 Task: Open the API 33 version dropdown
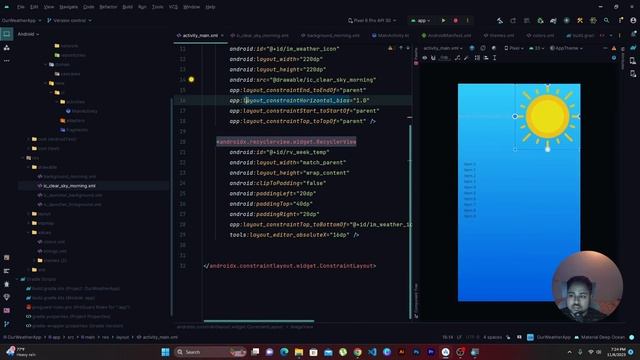[x=537, y=48]
